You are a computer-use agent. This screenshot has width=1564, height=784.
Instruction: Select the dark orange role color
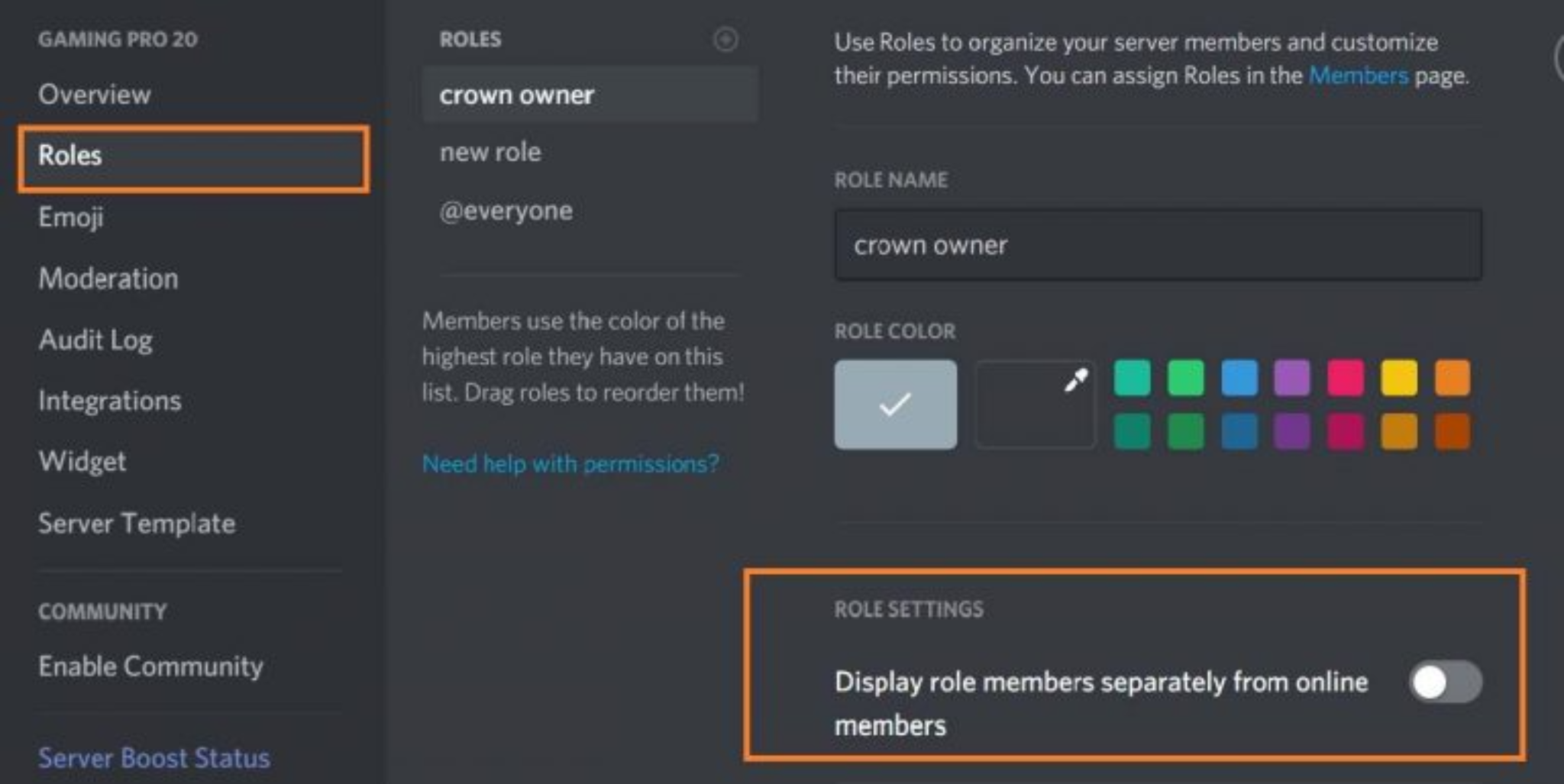pyautogui.click(x=1453, y=431)
